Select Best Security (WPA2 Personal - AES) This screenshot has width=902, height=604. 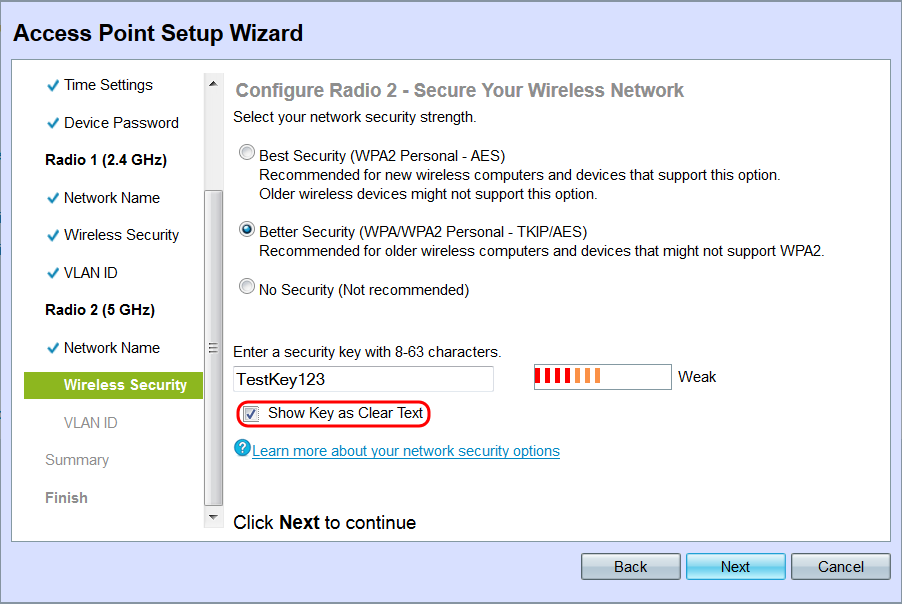click(x=246, y=154)
